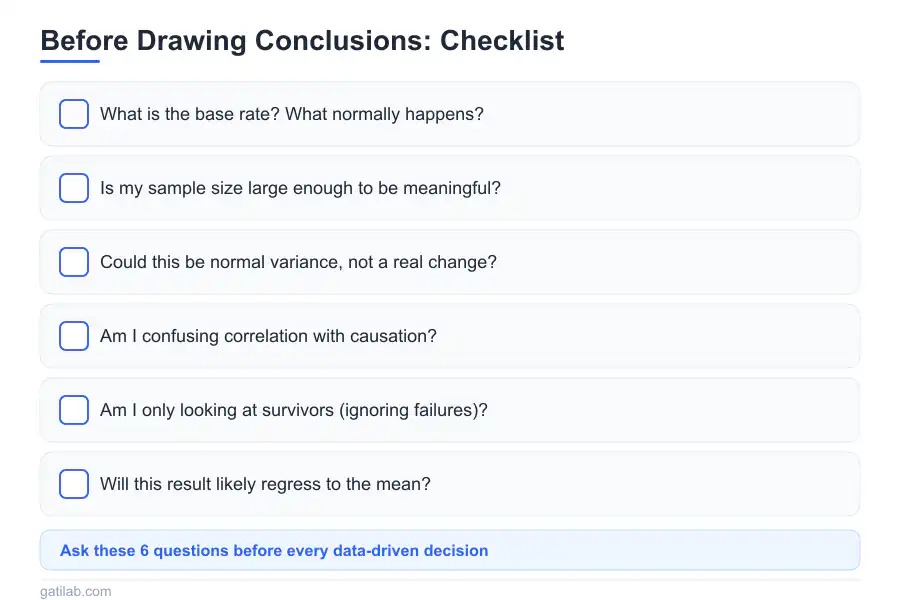Click the blue highlighted banner background

pyautogui.click(x=700, y=550)
